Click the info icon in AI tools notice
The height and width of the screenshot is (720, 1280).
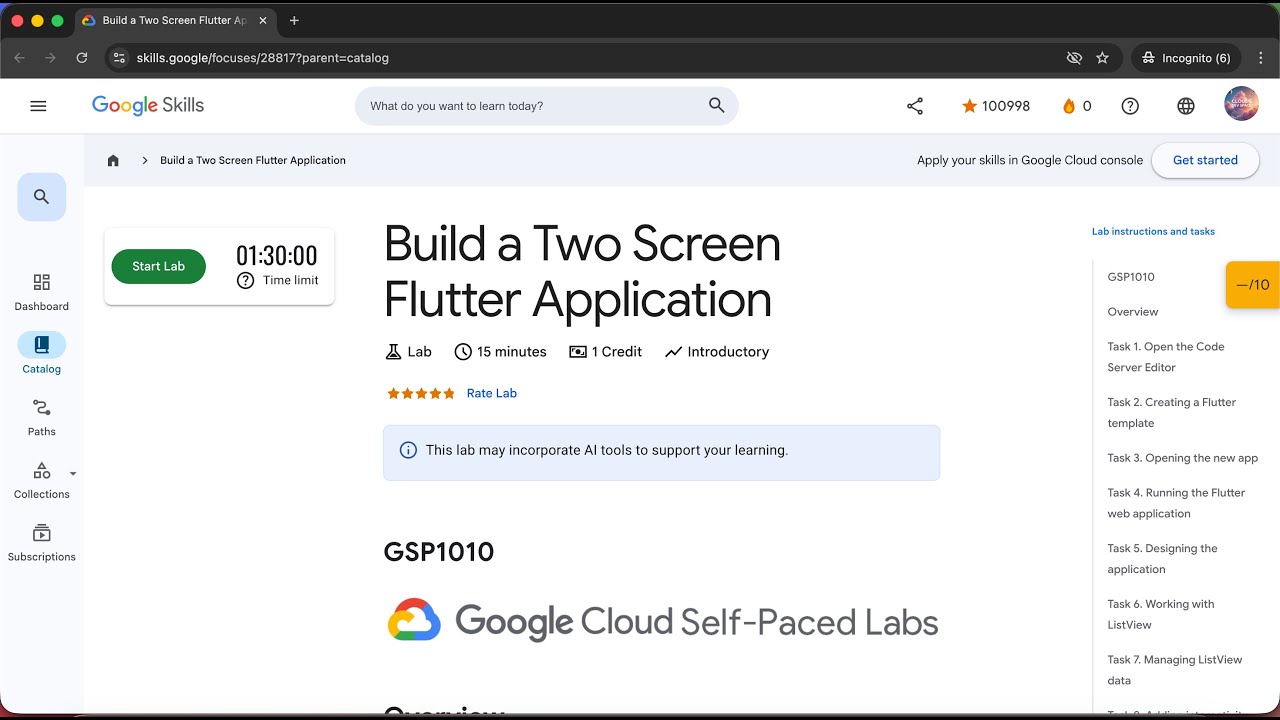(x=408, y=450)
